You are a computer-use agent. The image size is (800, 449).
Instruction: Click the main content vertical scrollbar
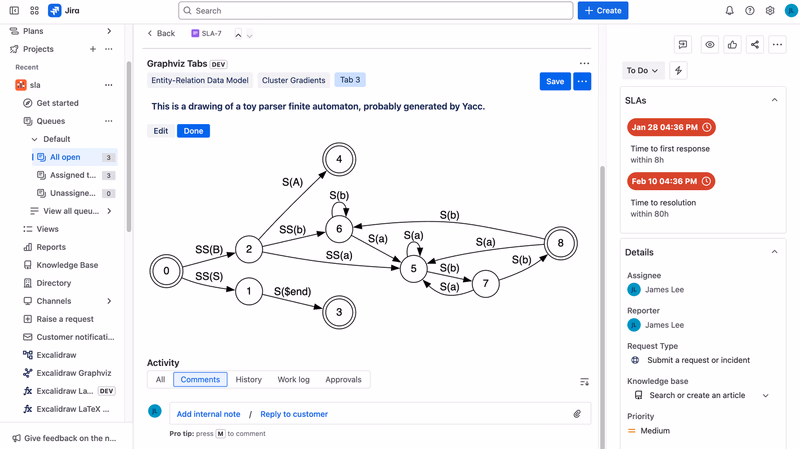click(x=602, y=306)
